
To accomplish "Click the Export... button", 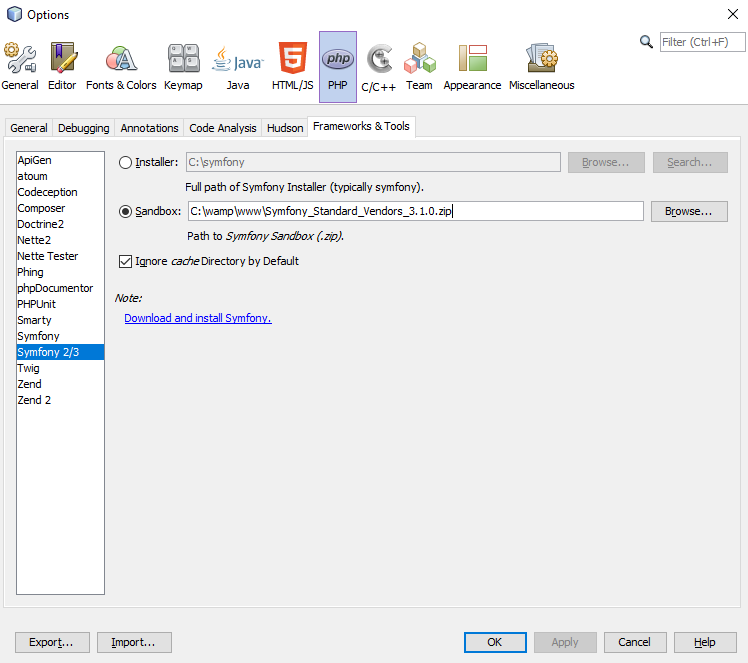I will [52, 642].
